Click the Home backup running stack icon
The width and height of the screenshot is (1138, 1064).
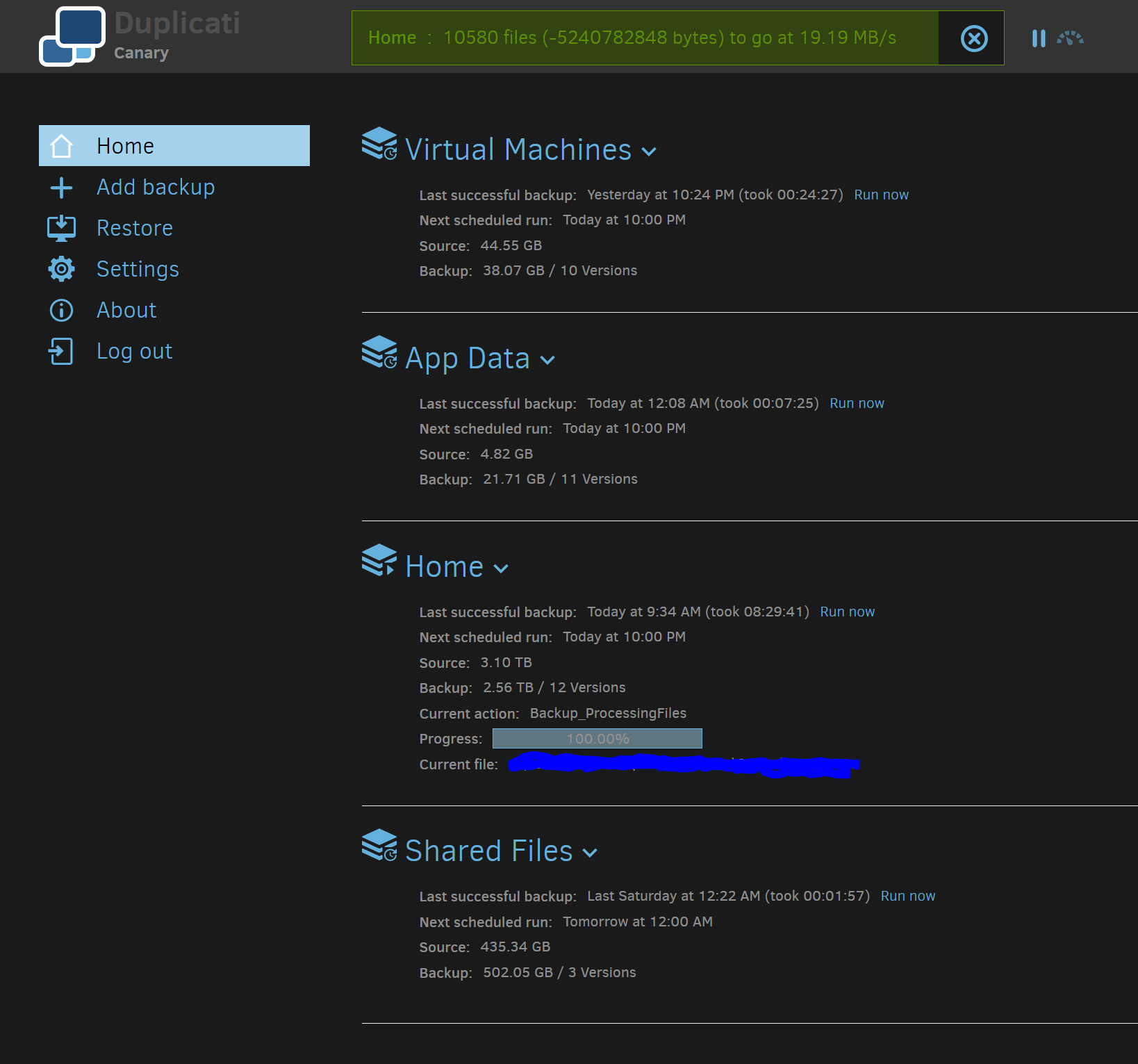379,561
